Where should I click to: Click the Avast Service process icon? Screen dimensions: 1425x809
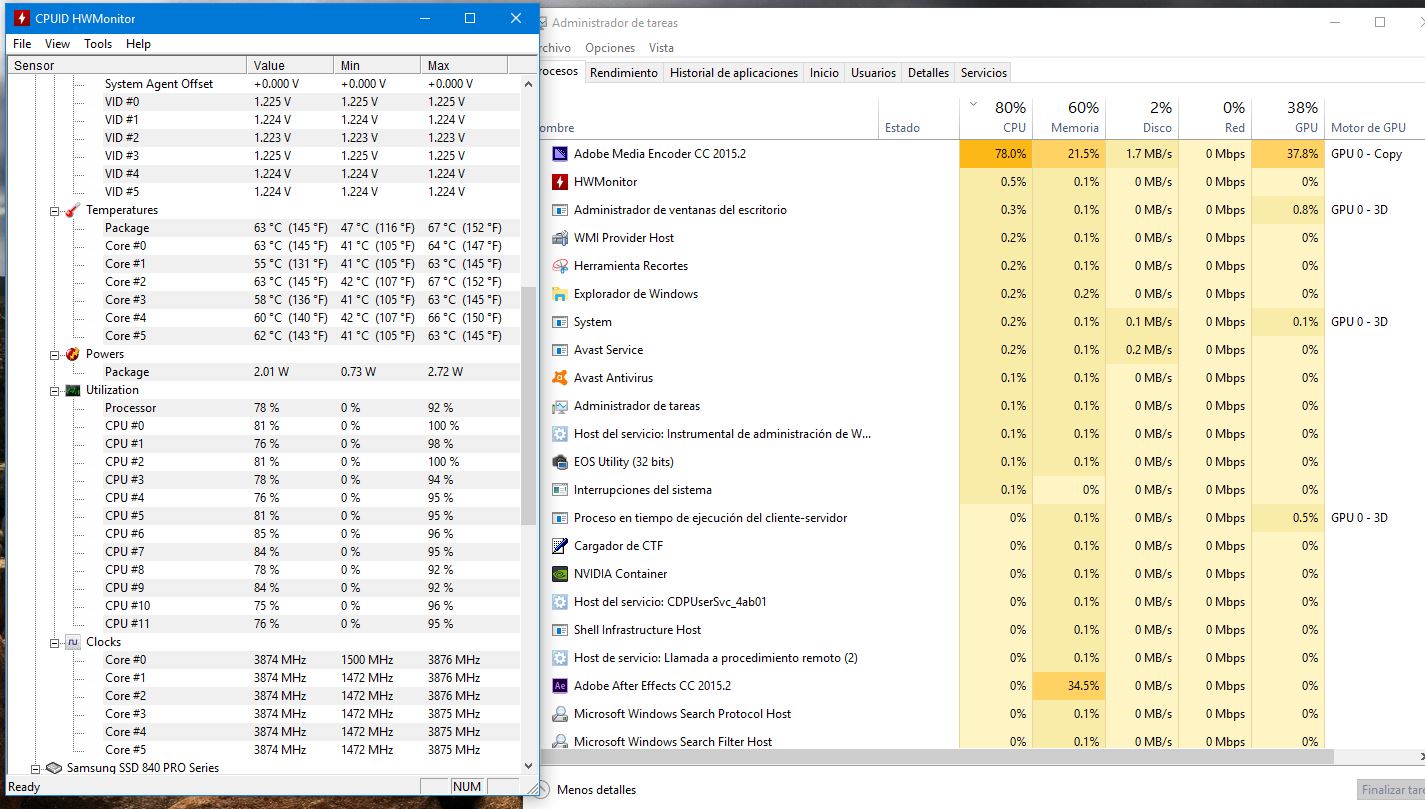tap(560, 350)
